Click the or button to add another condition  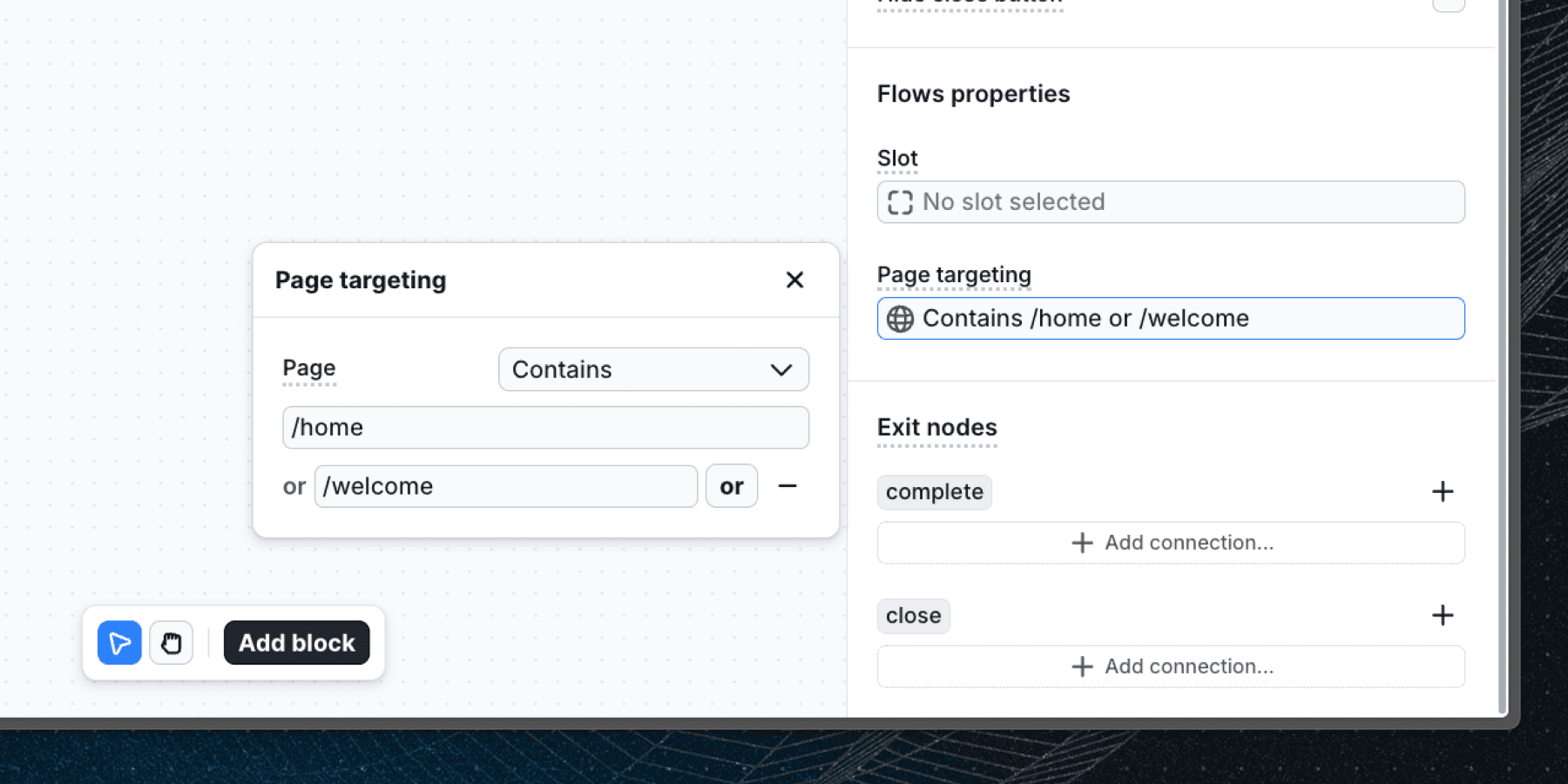click(731, 486)
